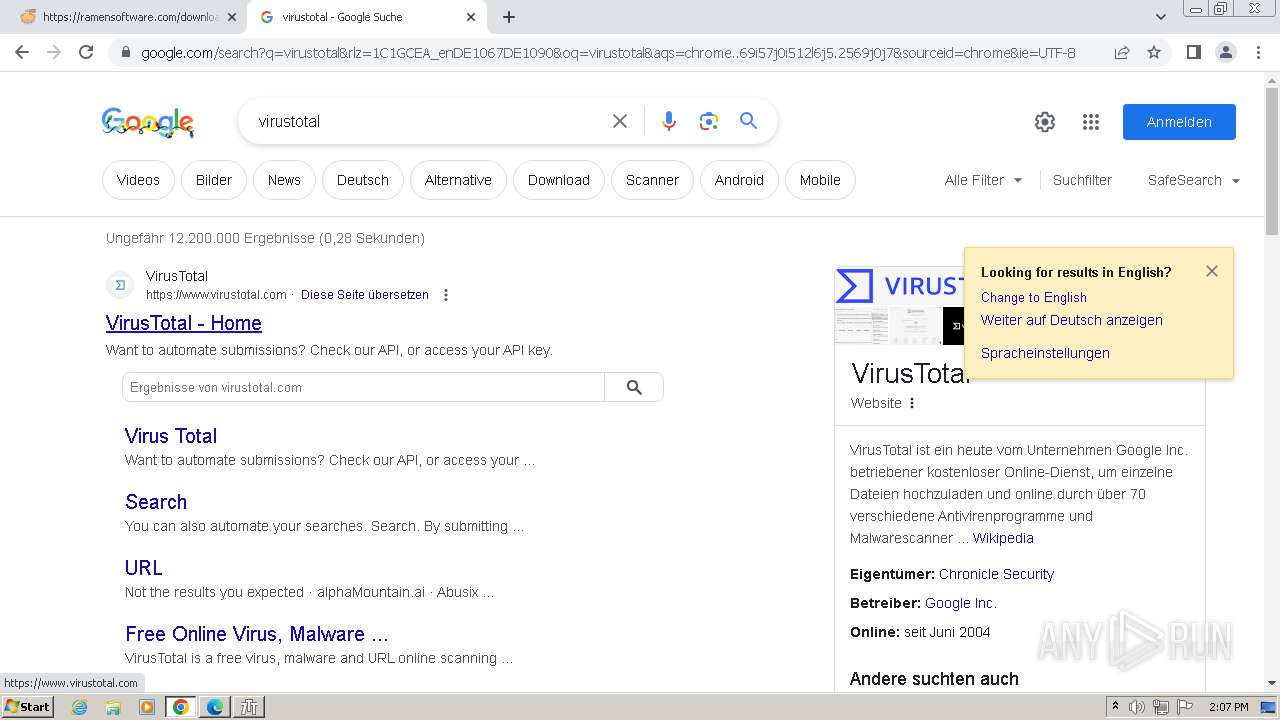Reload the page with refresh icon
Screen dimensions: 1280x720
[86, 52]
